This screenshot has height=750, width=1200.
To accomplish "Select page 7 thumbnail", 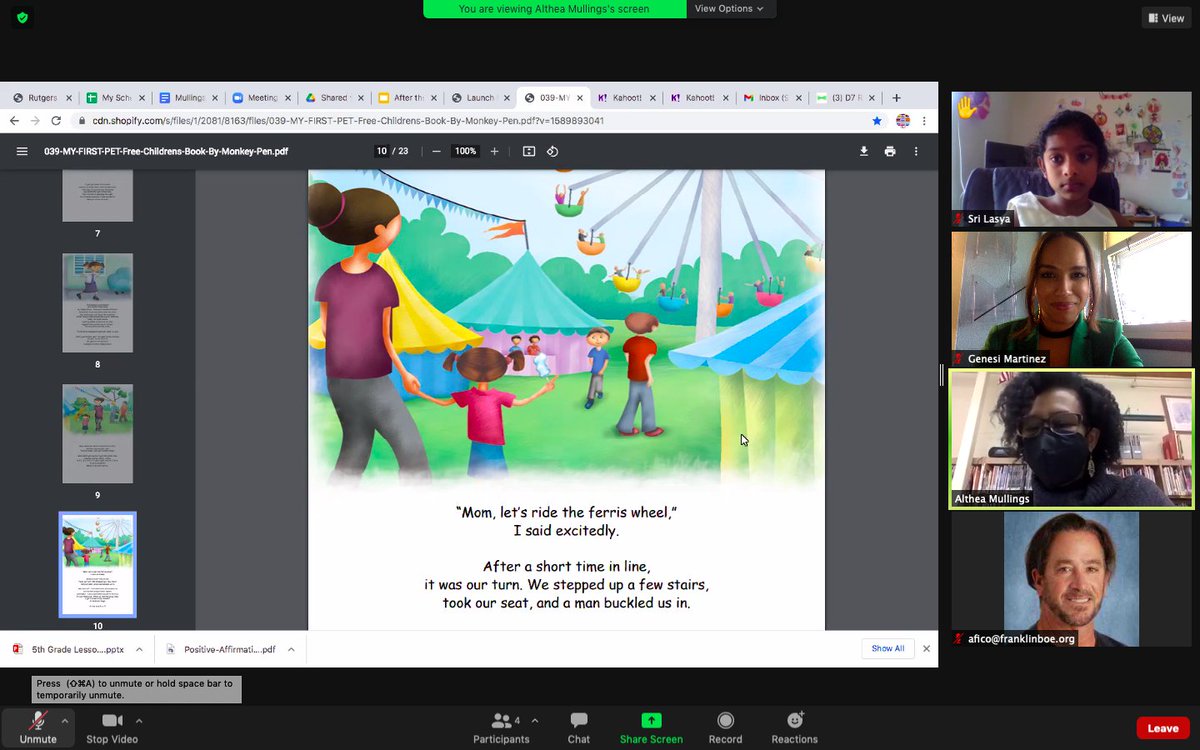I will tap(97, 195).
